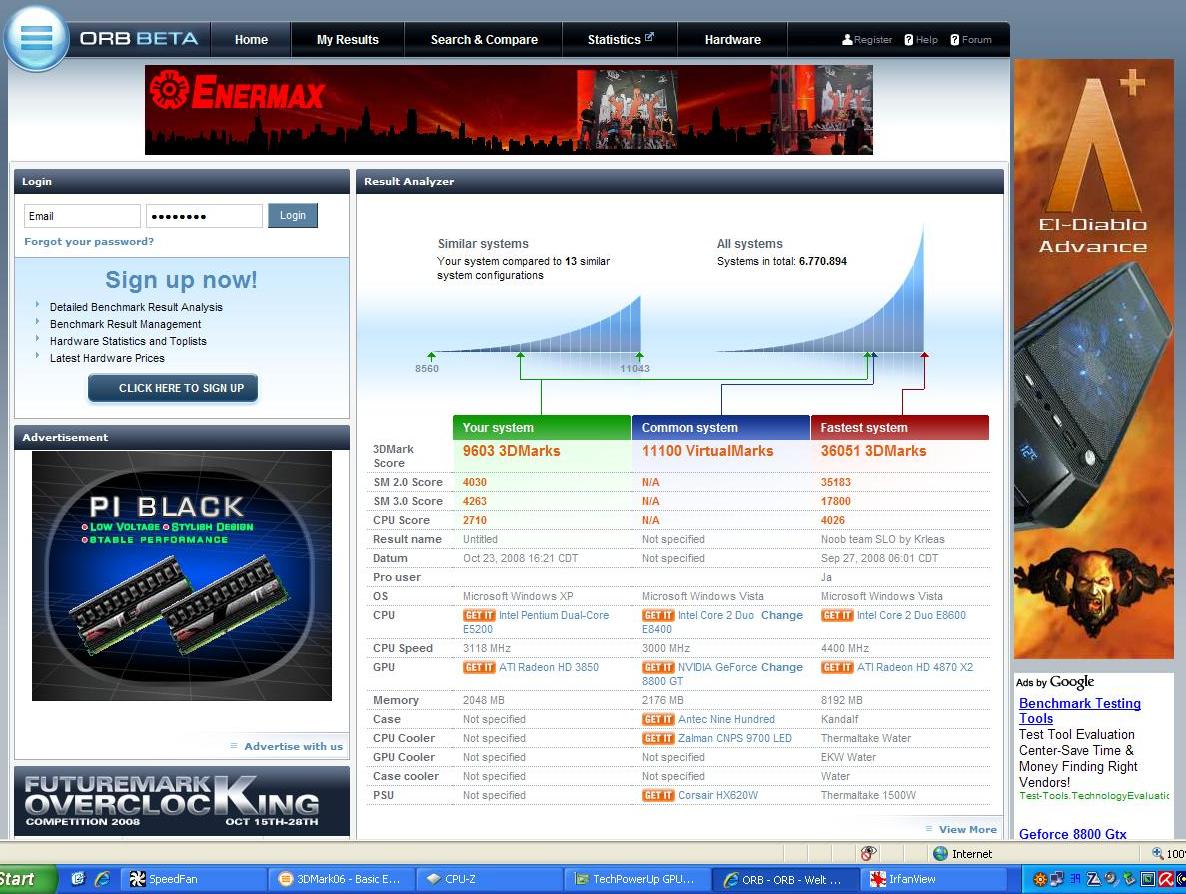Screen dimensions: 1186x894
Task: Click the Help question mark icon
Action: (908, 39)
